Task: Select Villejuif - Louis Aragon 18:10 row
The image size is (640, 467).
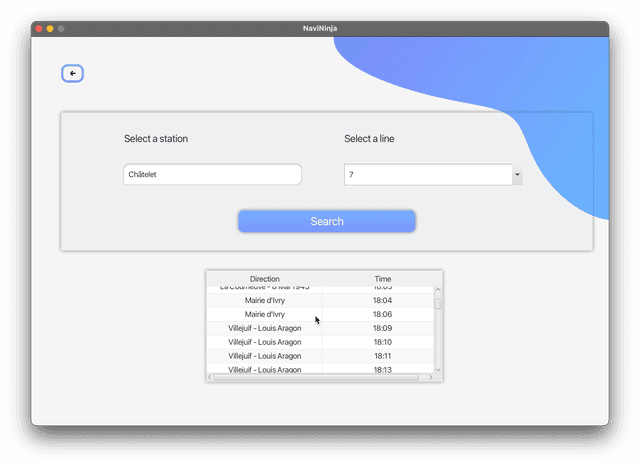Action: pos(320,342)
